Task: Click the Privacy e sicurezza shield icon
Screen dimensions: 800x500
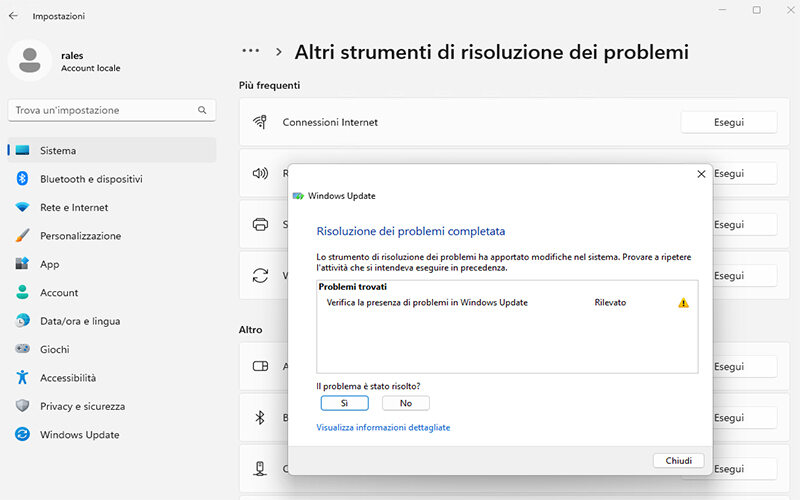Action: coord(22,406)
